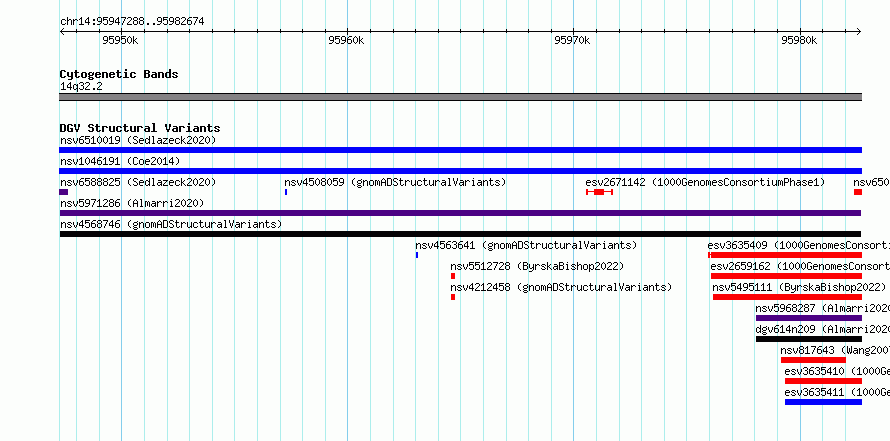Click the gray 14q32.2 cytogenetic band bar
This screenshot has height=441, width=890.
pyautogui.click(x=460, y=97)
